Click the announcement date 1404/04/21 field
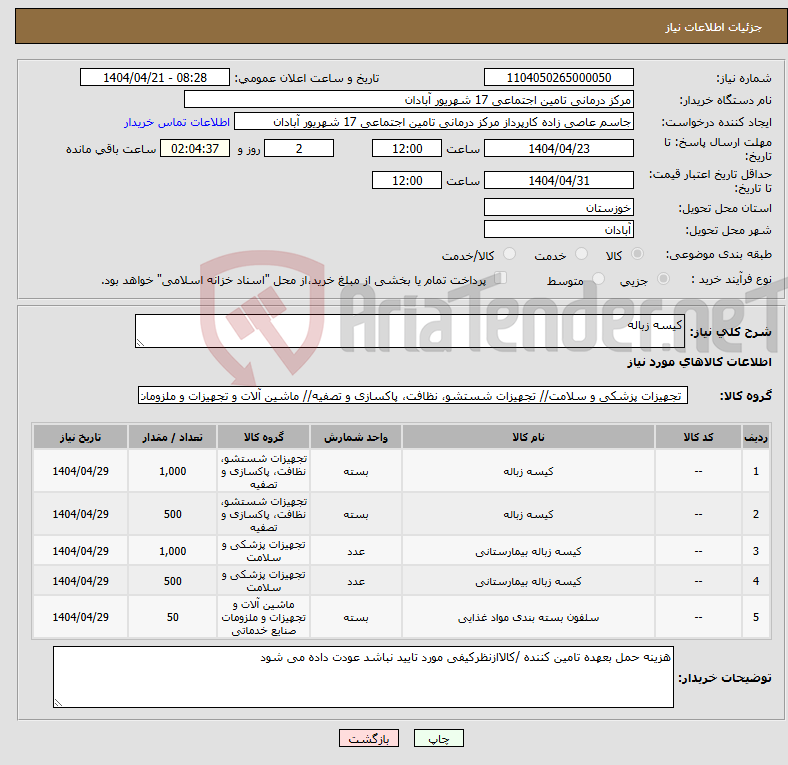This screenshot has height=765, width=788. pyautogui.click(x=155, y=77)
